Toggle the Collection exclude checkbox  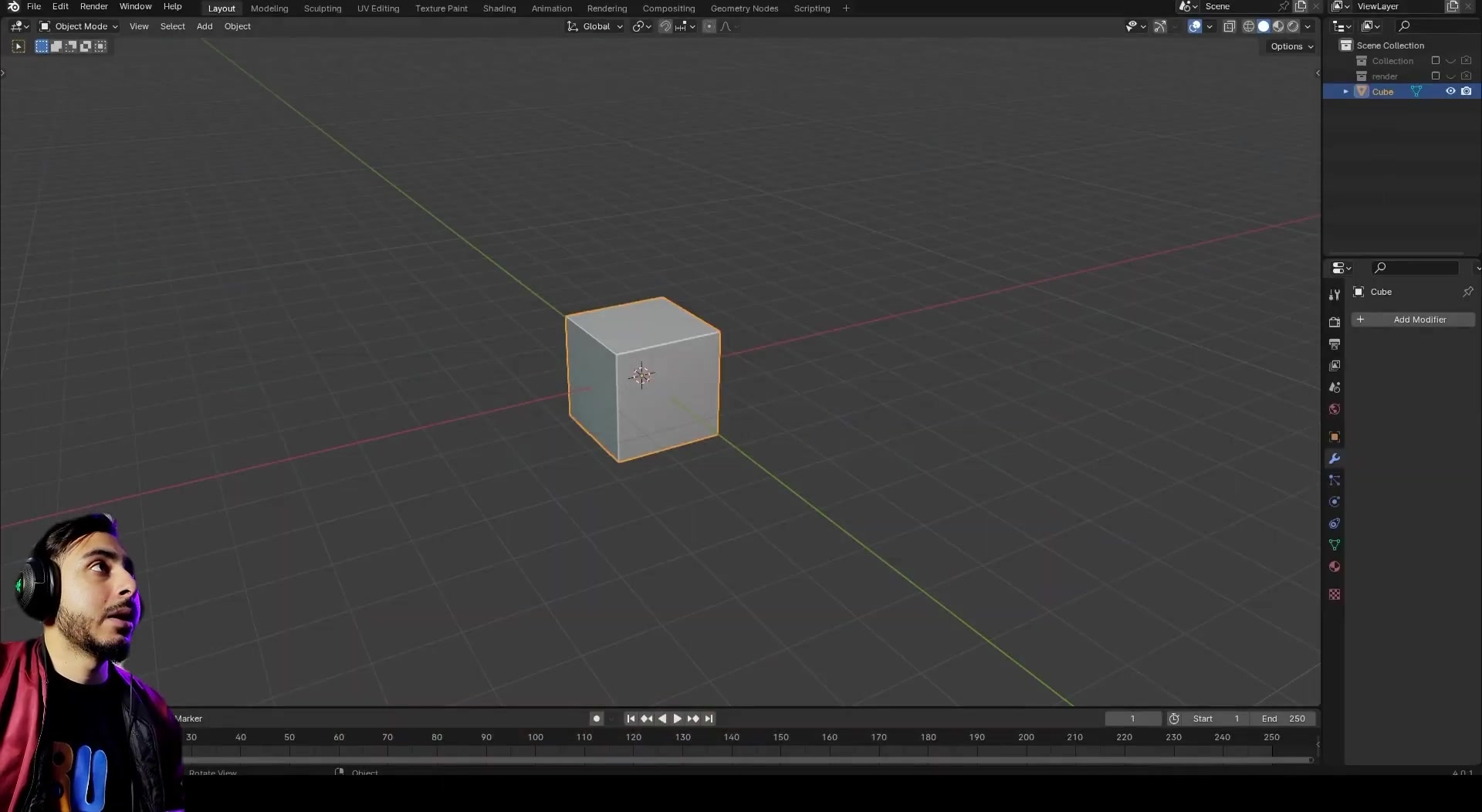pyautogui.click(x=1436, y=60)
